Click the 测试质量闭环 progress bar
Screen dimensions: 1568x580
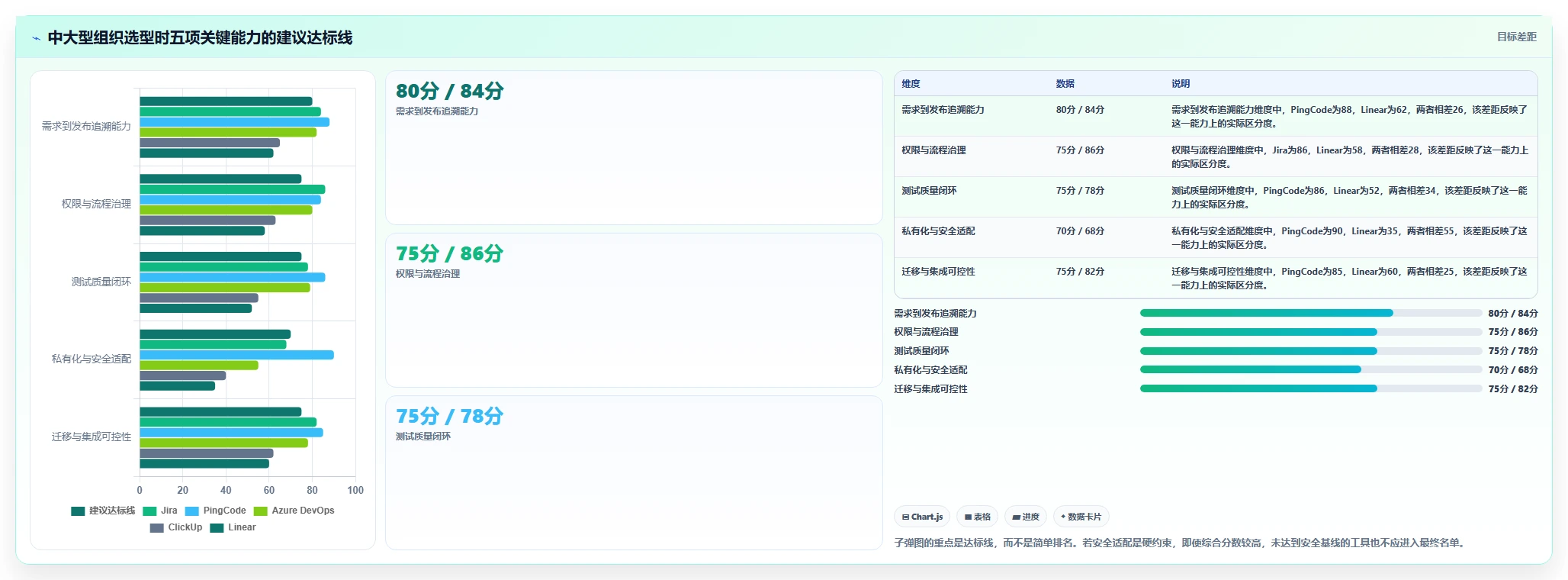pos(1311,351)
